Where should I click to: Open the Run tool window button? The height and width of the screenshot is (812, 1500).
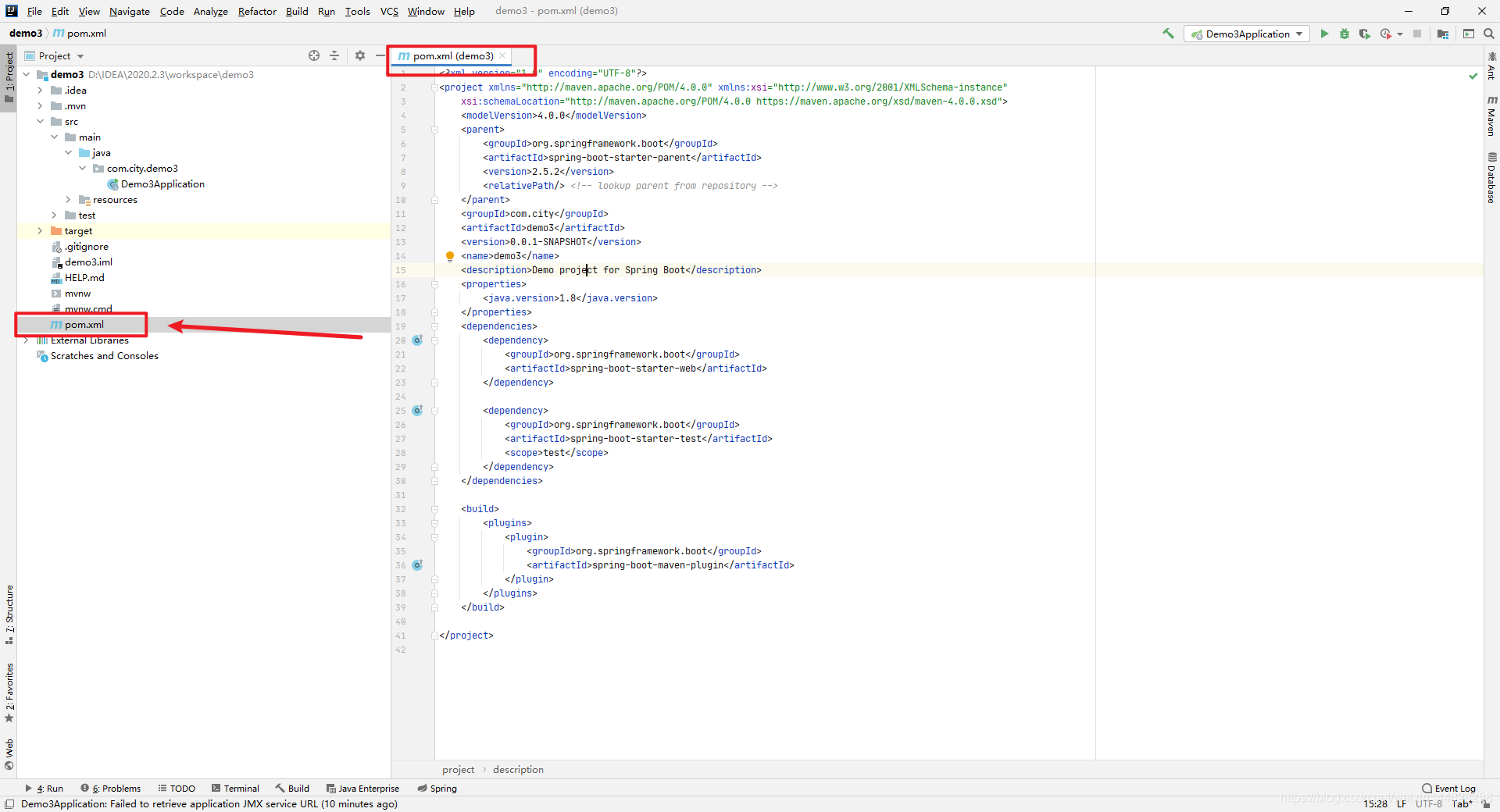point(44,789)
